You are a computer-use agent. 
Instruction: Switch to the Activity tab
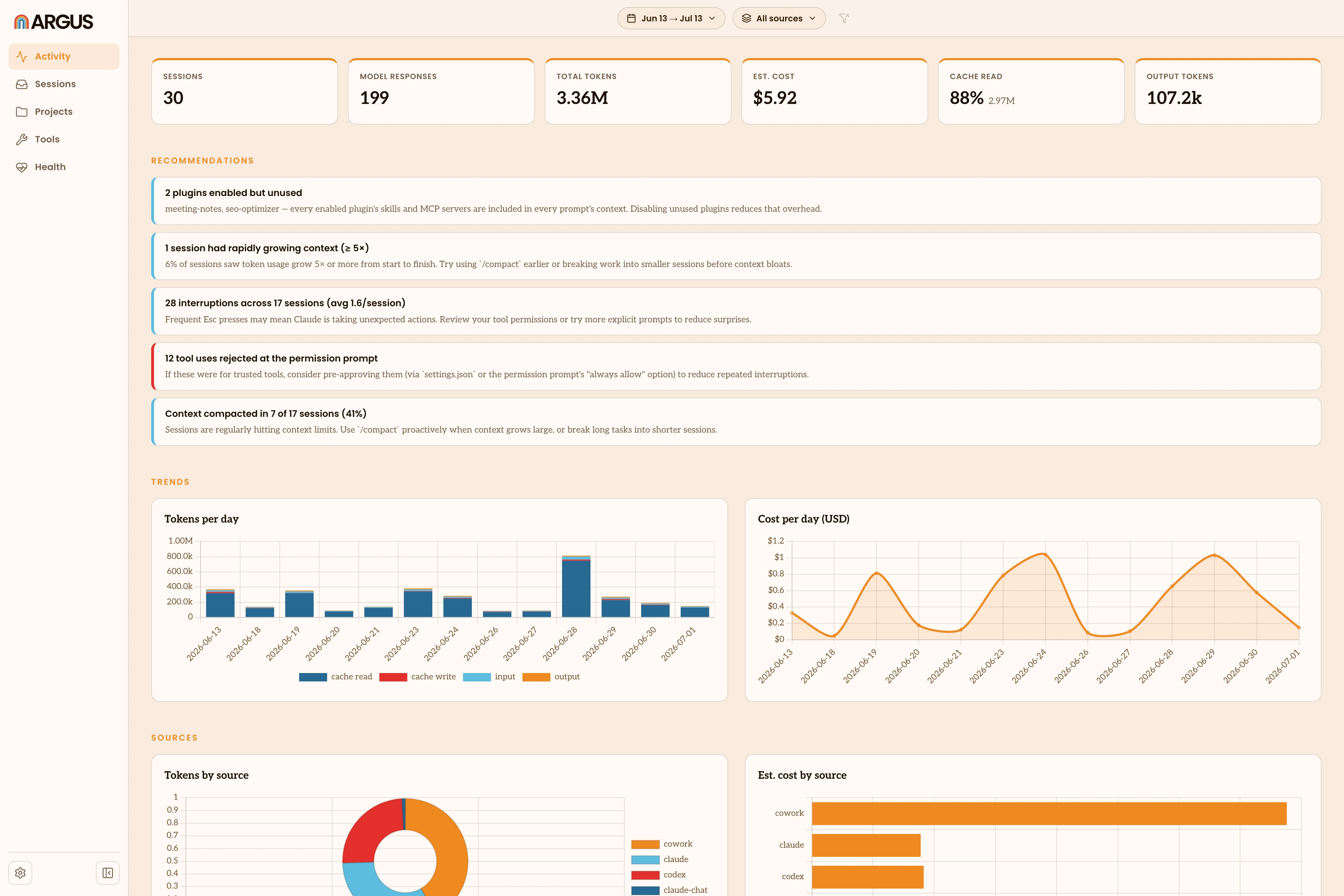pyautogui.click(x=64, y=57)
